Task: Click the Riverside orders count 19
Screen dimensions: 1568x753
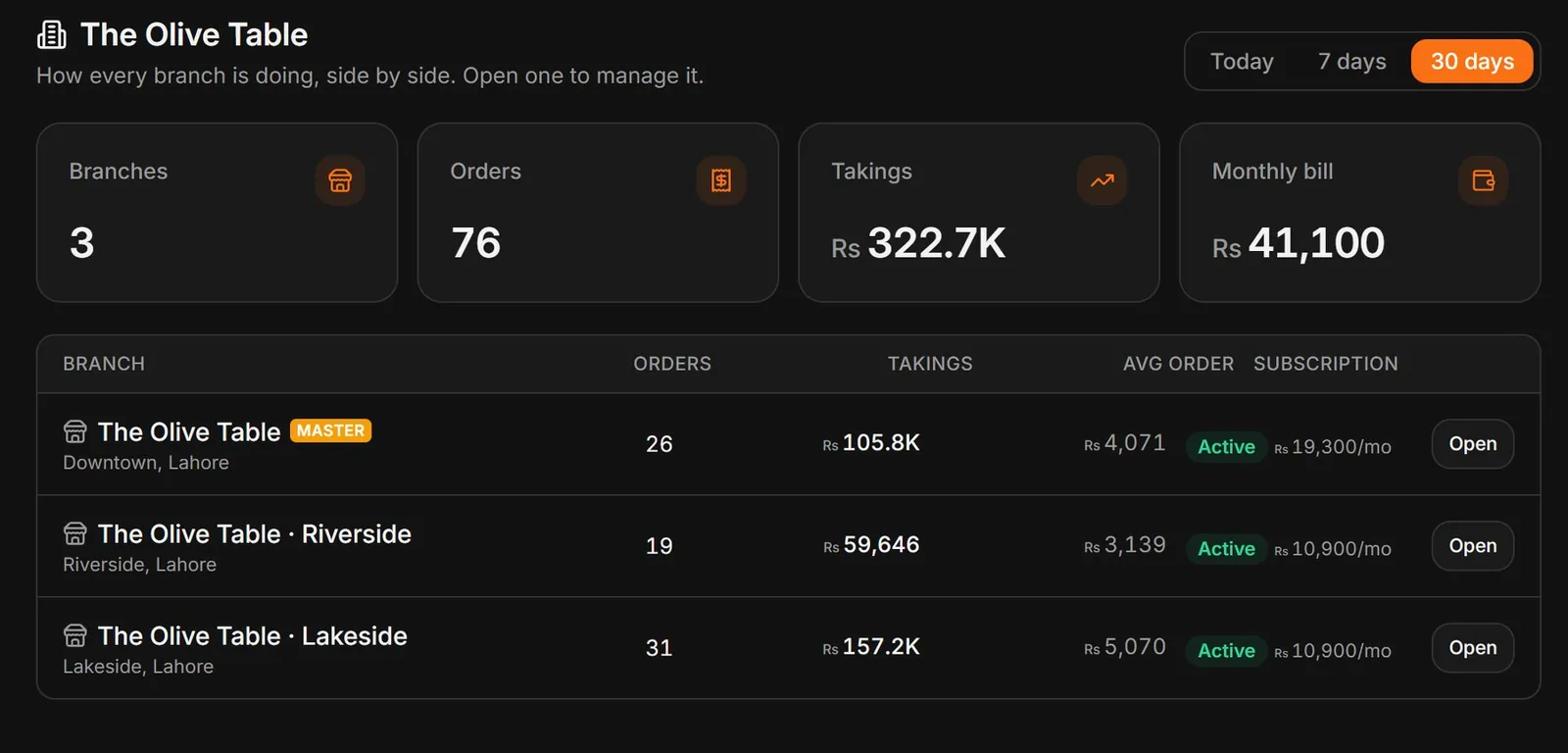Action: (660, 546)
